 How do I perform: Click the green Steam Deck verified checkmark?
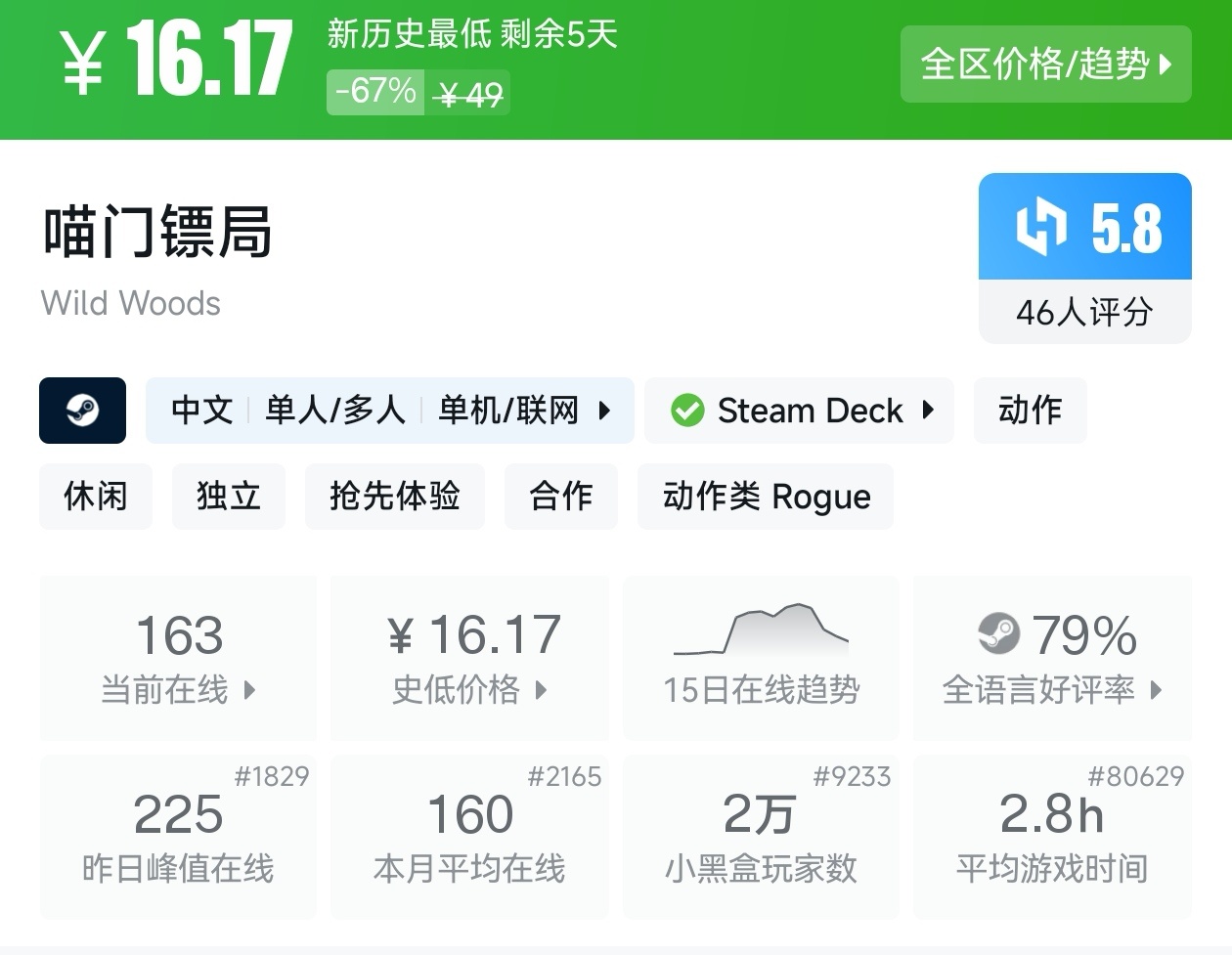[x=687, y=411]
